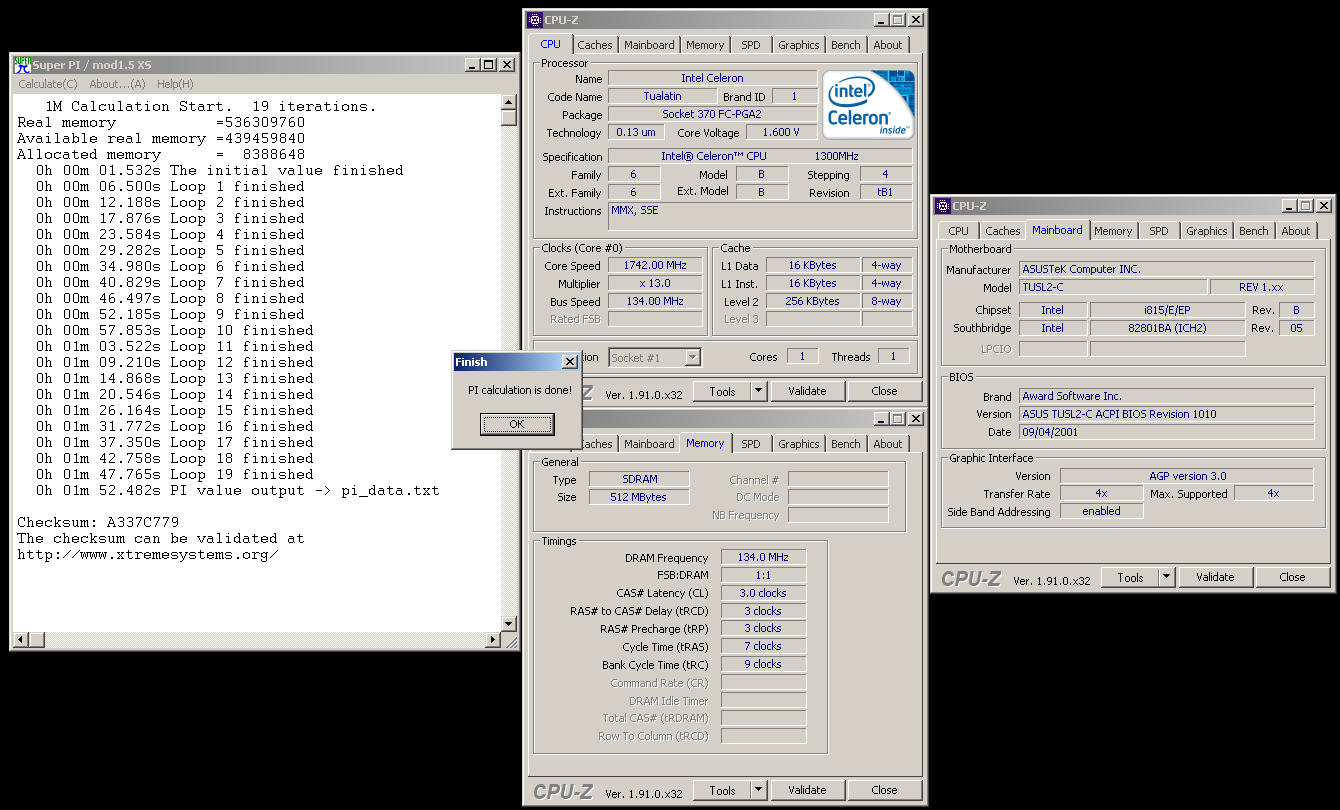Viewport: 1340px width, 810px height.
Task: Maximize the Super PI window
Action: [x=488, y=65]
